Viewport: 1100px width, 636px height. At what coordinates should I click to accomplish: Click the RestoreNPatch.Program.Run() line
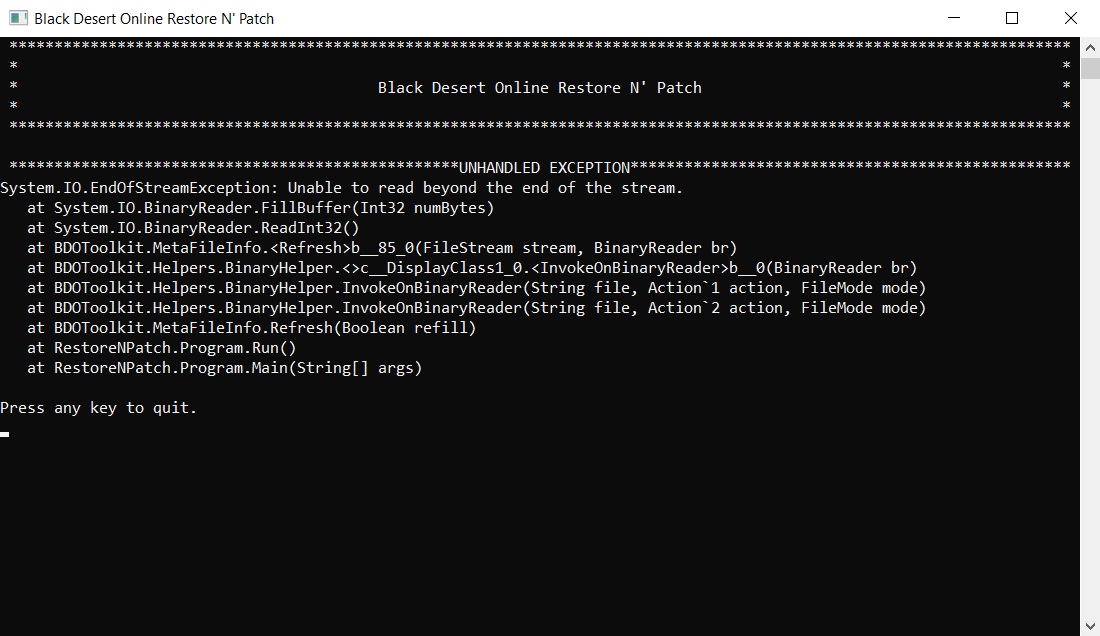tap(161, 348)
